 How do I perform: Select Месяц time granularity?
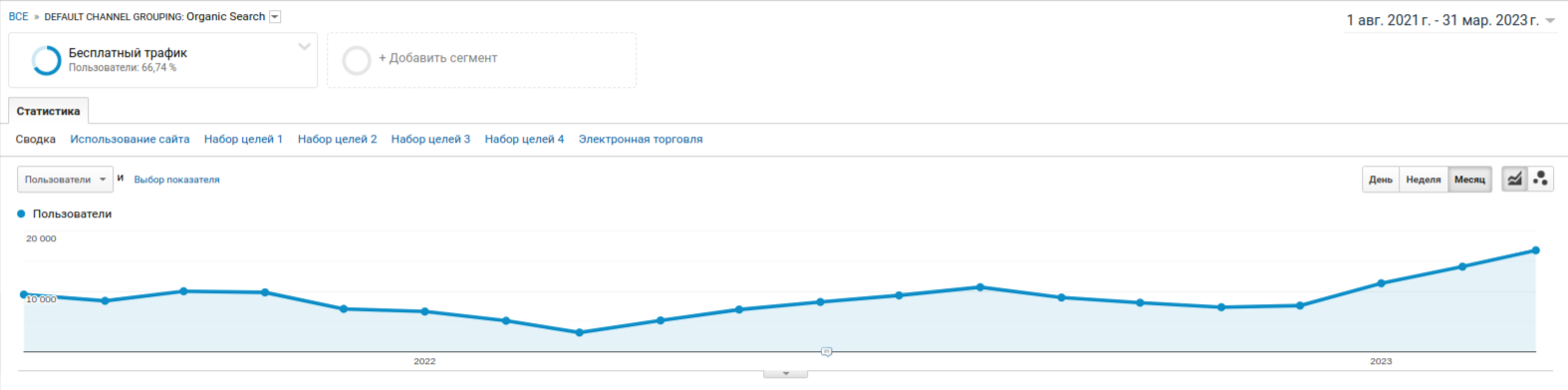1469,180
